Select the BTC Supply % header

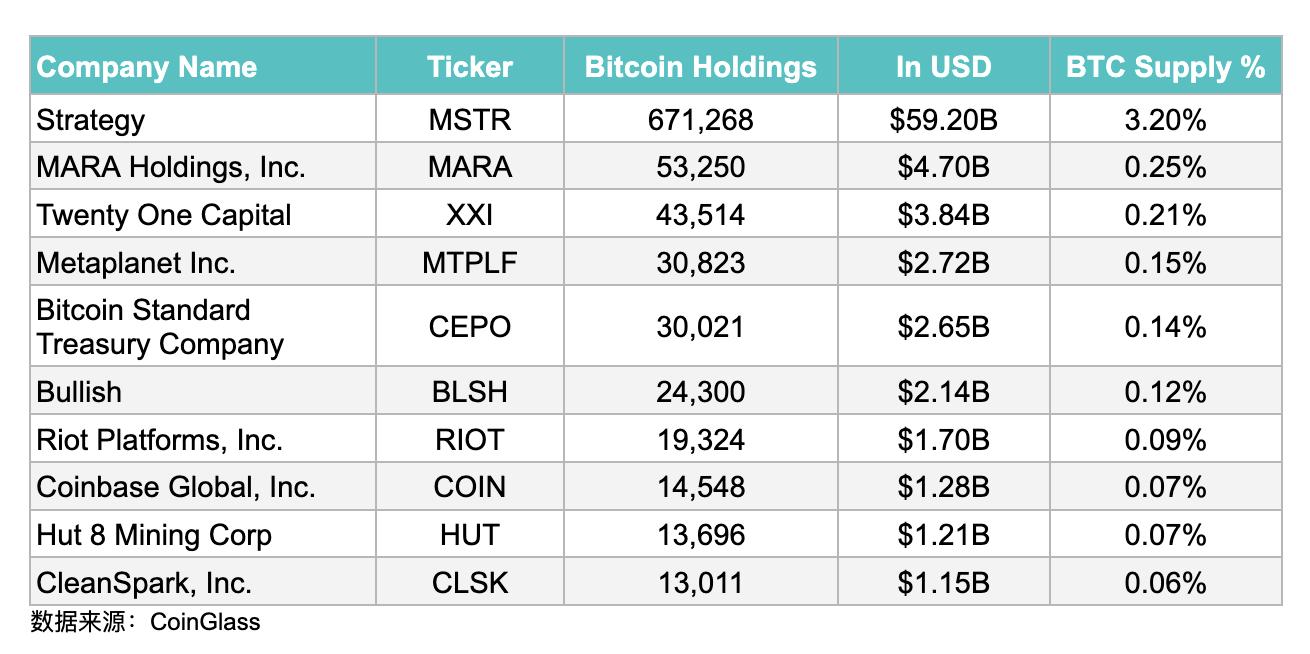[x=1165, y=67]
